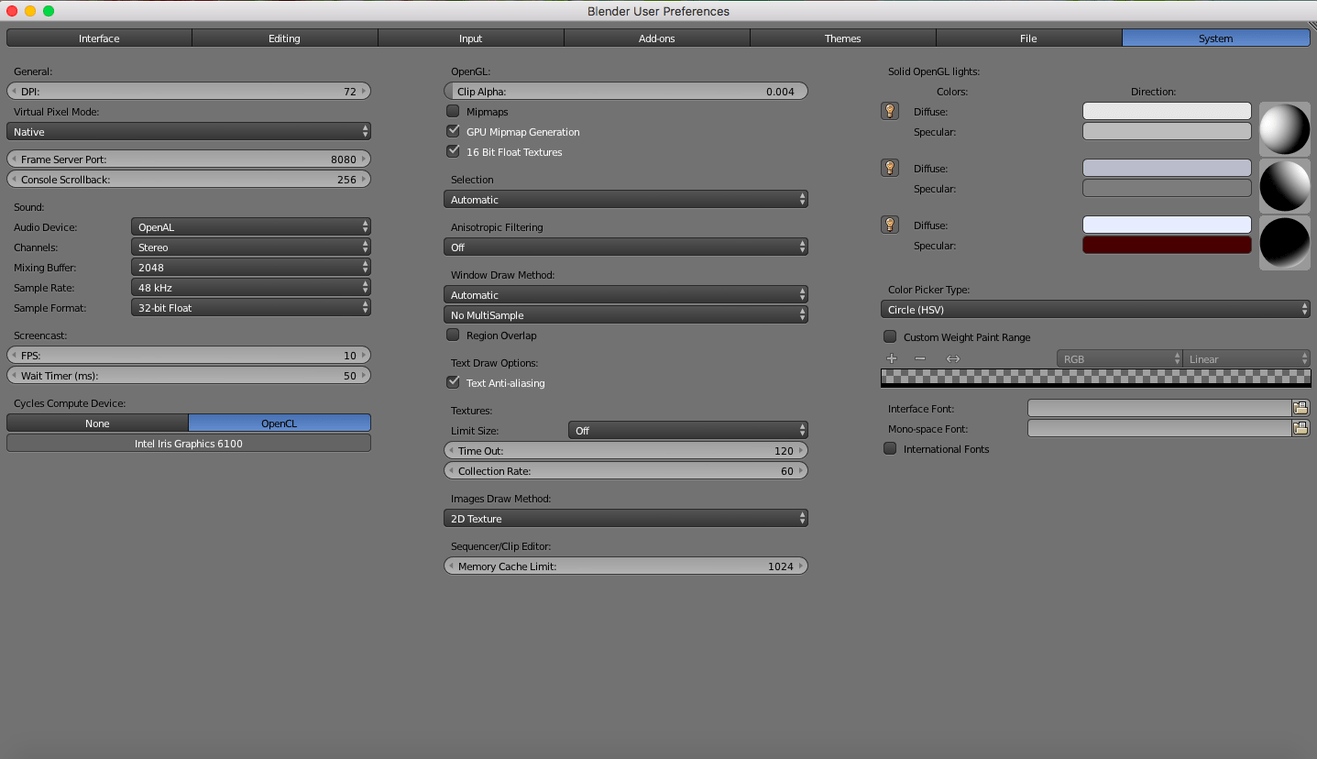Click the Interface Font folder browse icon
The image size is (1317, 759).
coord(1300,408)
